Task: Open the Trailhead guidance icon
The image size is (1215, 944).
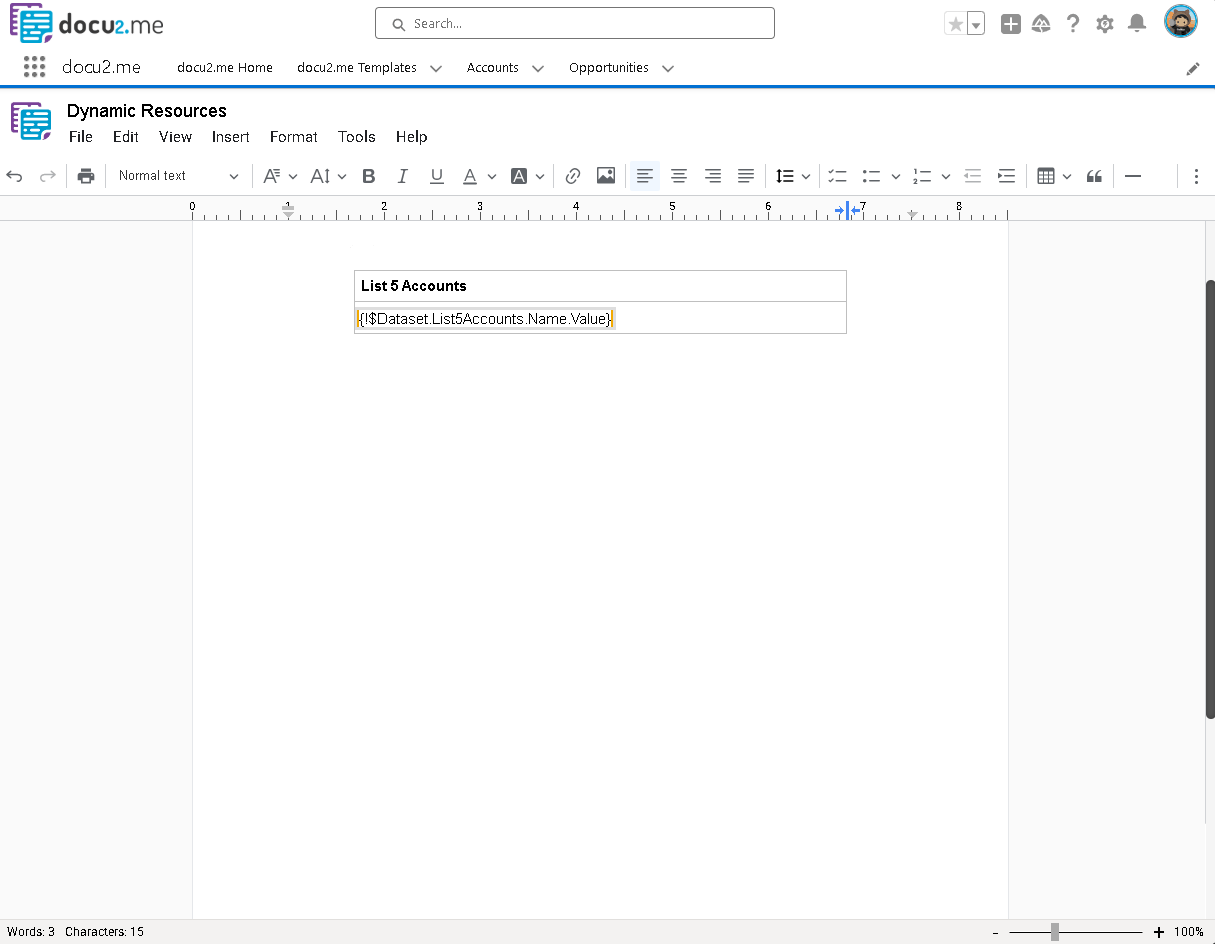Action: (1041, 24)
